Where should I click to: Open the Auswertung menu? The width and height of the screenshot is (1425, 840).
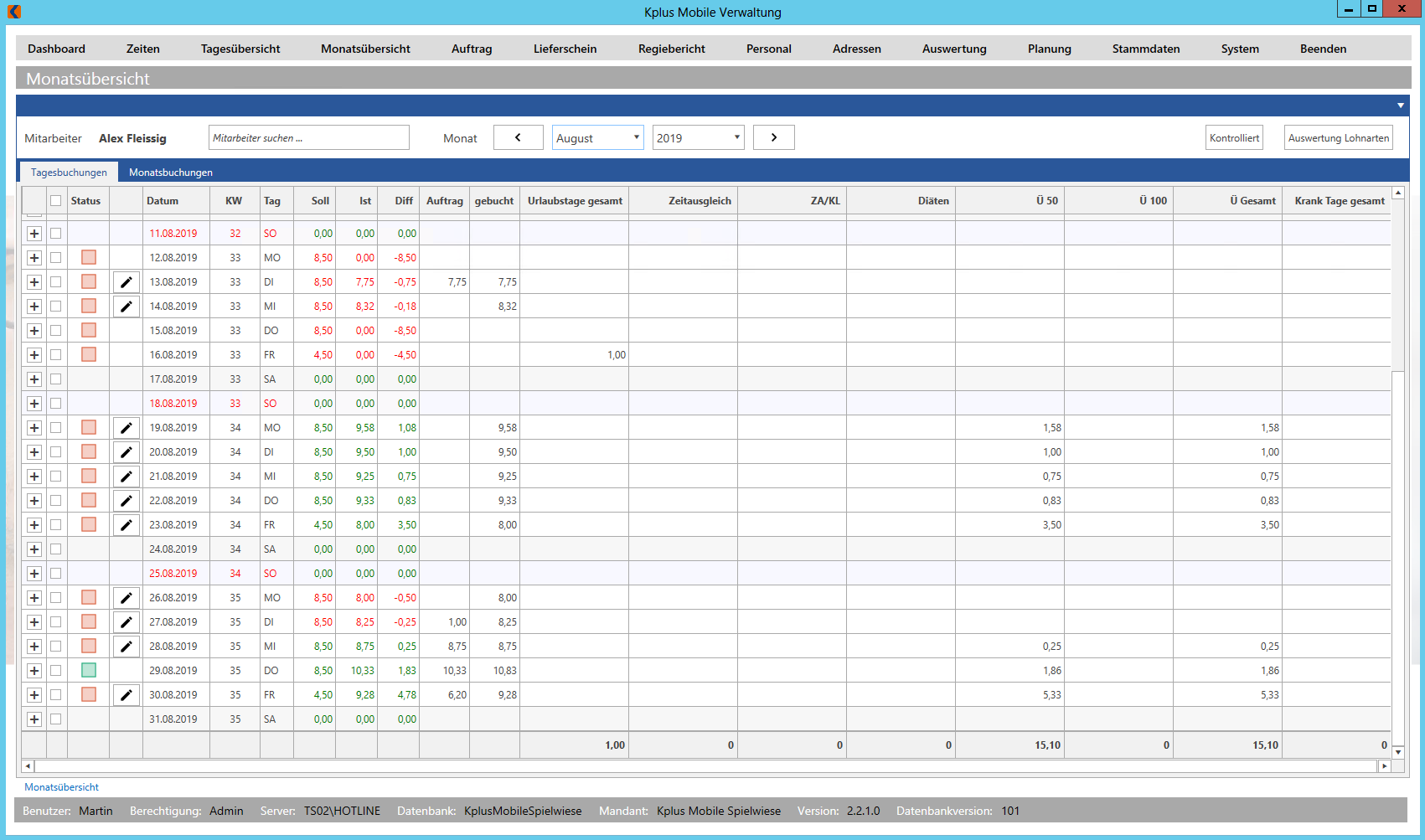tap(954, 49)
